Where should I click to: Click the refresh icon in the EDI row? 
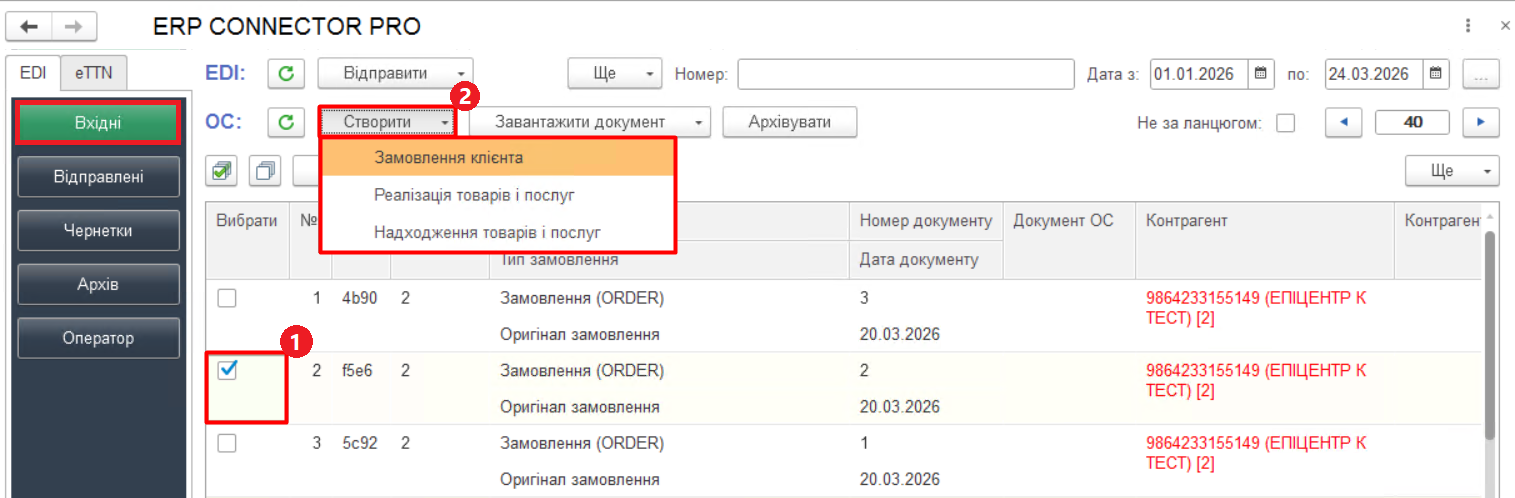(286, 74)
